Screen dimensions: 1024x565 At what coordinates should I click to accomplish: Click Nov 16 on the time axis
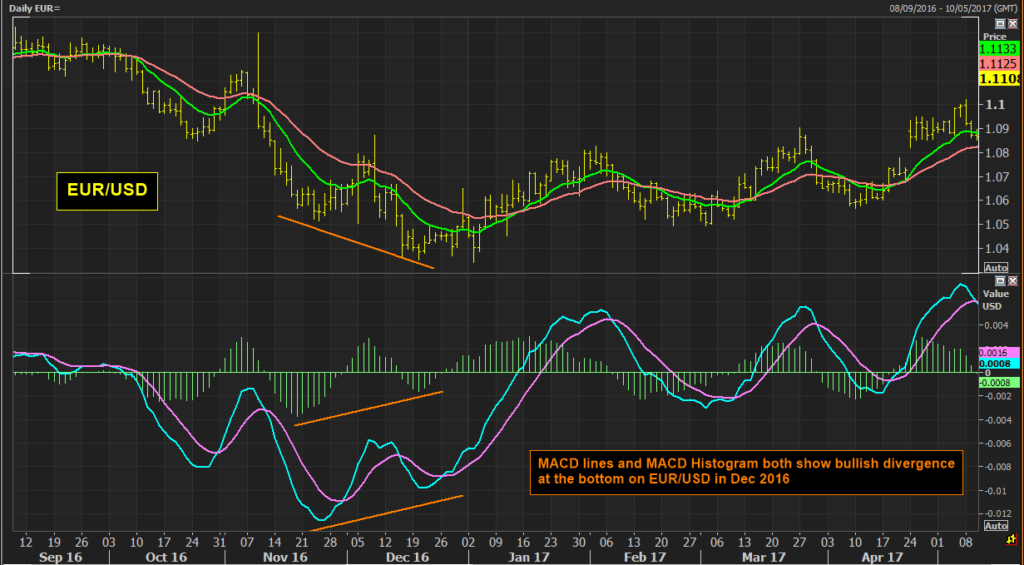click(287, 557)
